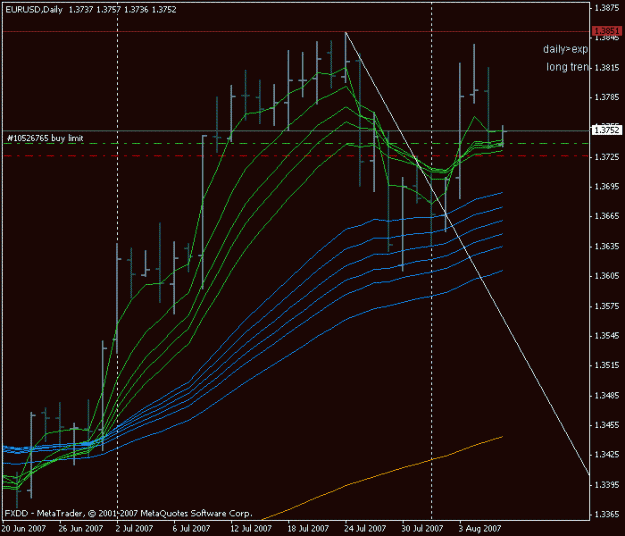
Task: Click the 1.3665 price axis value
Action: coord(607,216)
